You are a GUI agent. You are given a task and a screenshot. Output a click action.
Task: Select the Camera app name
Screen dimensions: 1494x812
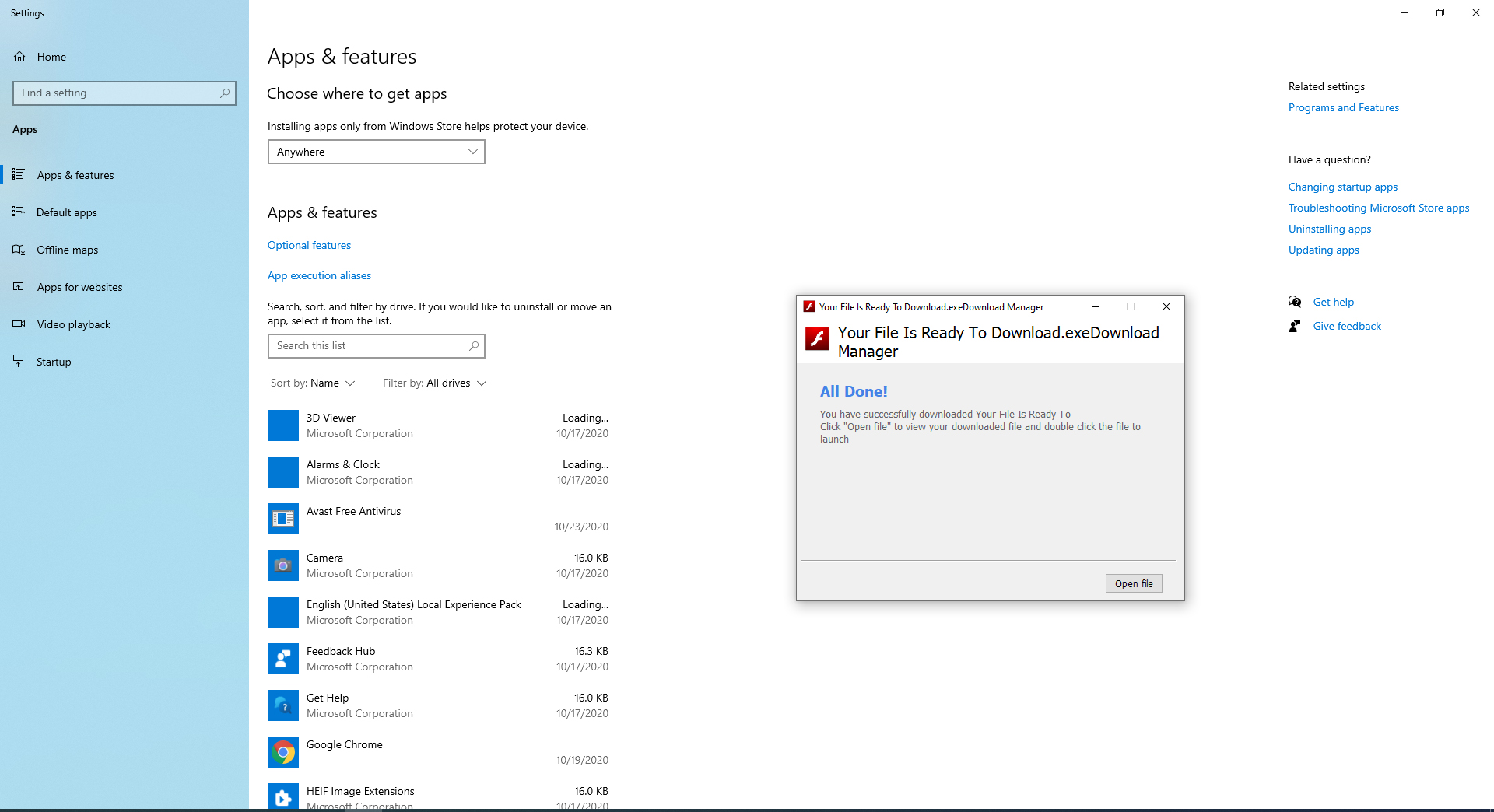[x=324, y=558]
